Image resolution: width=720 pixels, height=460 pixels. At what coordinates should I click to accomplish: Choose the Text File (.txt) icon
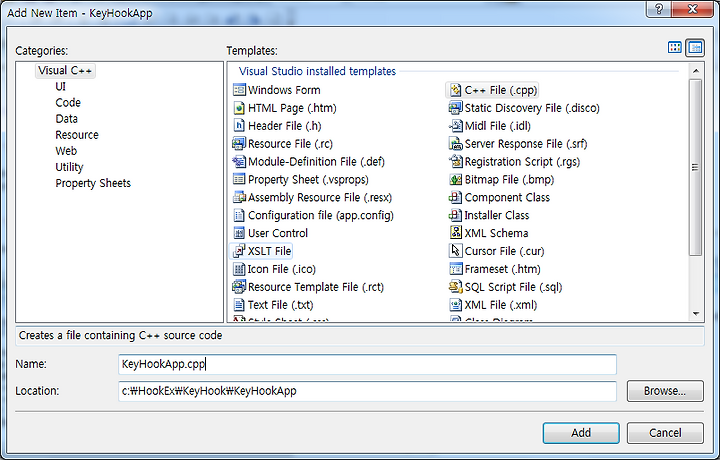coord(239,305)
